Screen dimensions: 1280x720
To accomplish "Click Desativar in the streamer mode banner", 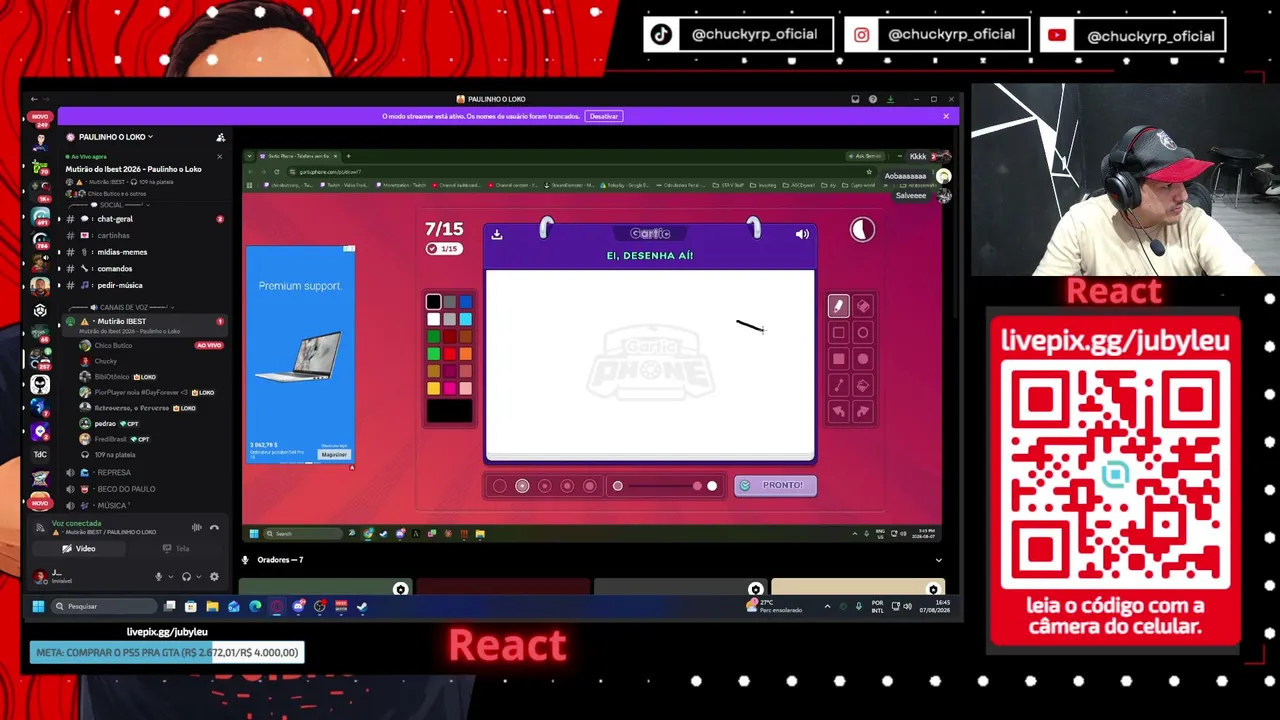I will [604, 116].
